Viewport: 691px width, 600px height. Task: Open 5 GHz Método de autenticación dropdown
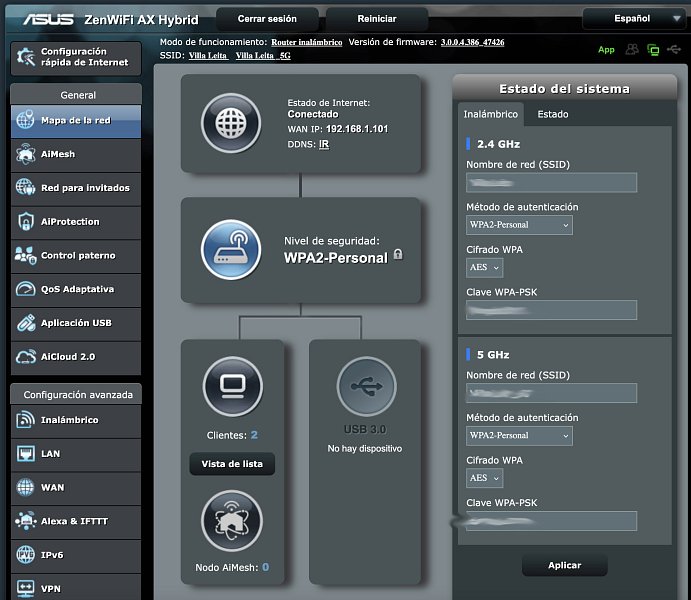(519, 435)
